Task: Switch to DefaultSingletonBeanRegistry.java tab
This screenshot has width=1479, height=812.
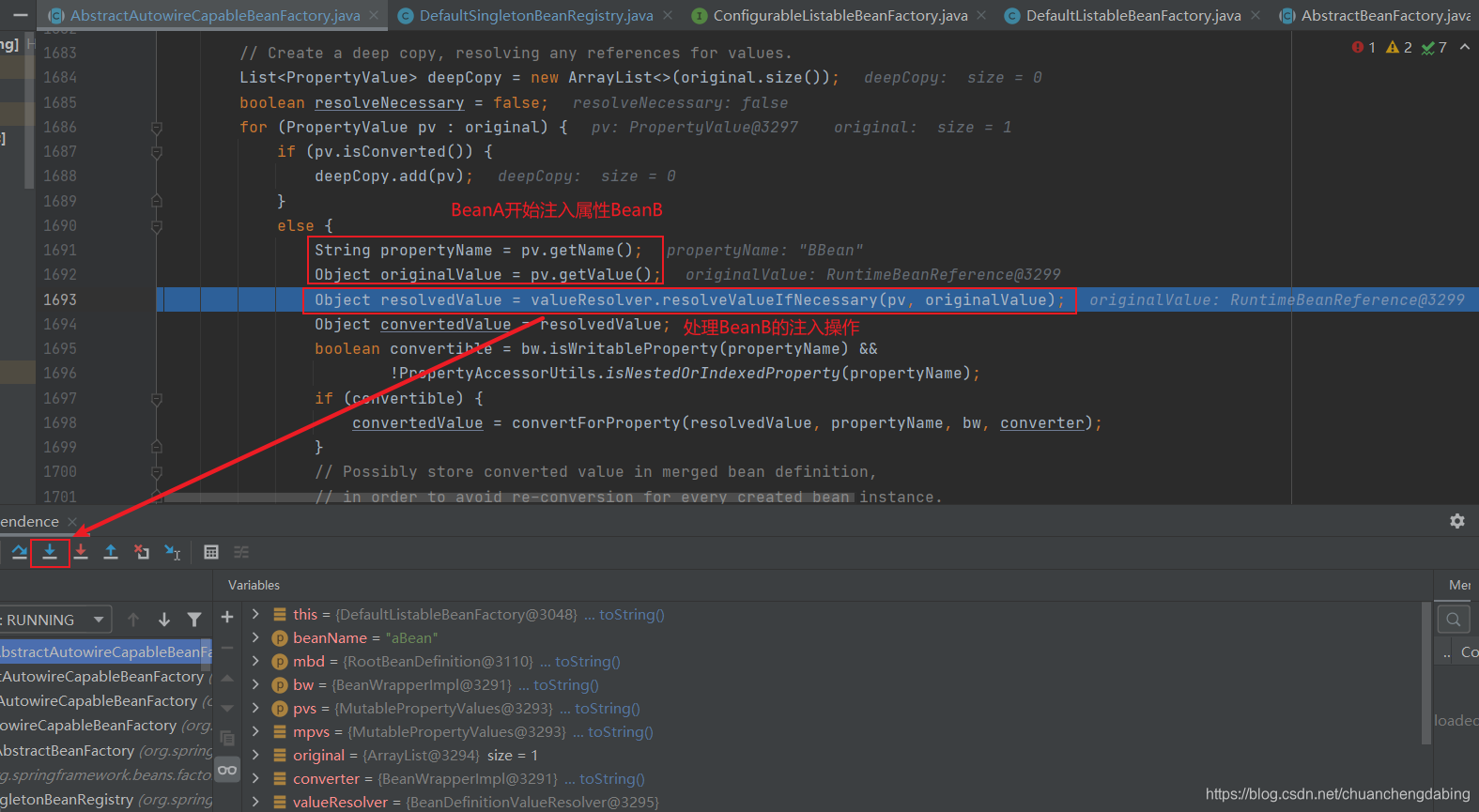Action: (535, 15)
